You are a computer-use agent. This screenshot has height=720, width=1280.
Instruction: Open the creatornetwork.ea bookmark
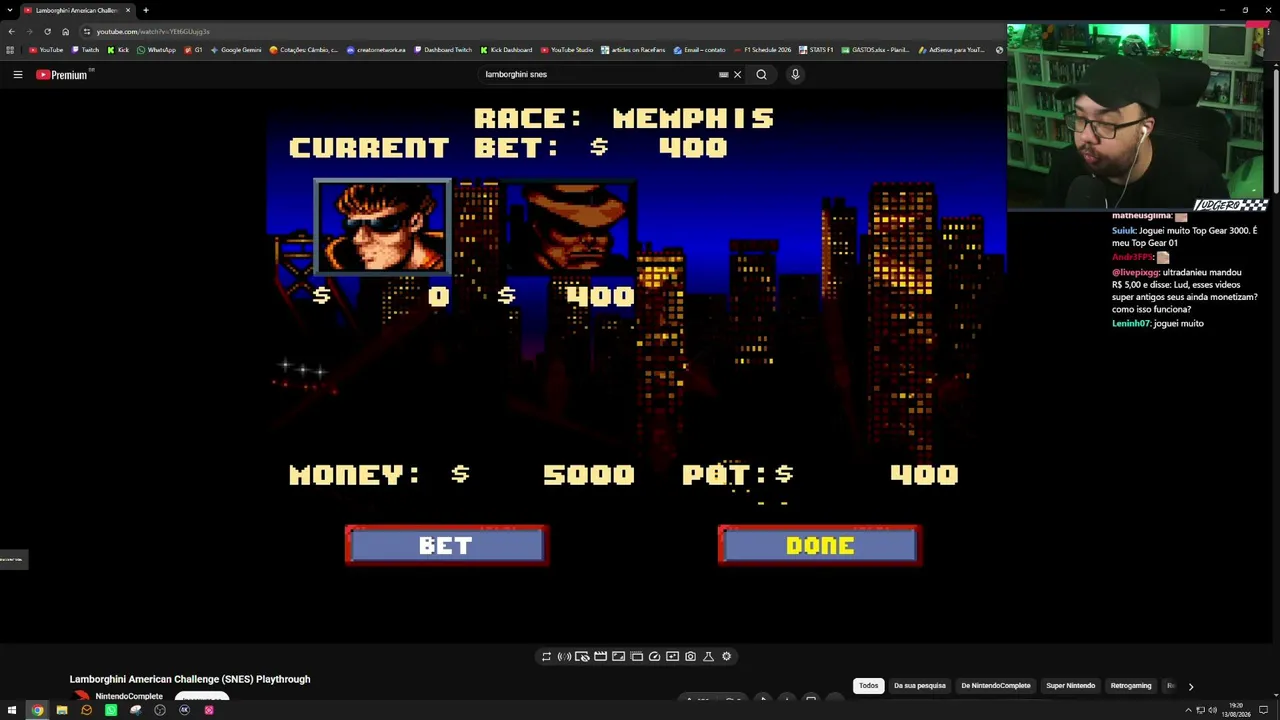[376, 49]
